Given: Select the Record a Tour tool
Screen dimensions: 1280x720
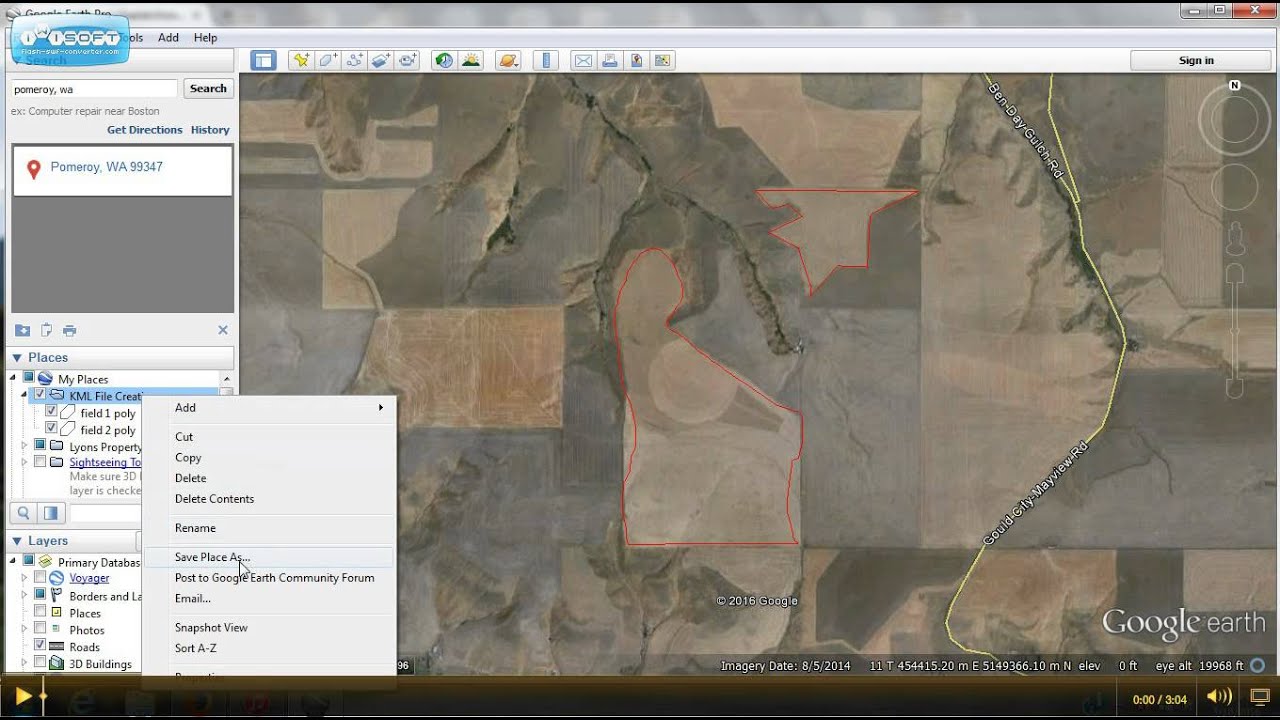Looking at the screenshot, I should [408, 60].
